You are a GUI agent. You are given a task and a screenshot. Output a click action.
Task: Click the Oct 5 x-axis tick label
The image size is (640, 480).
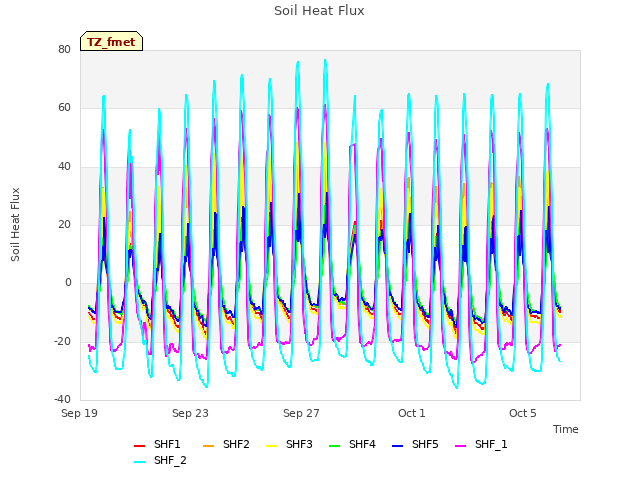tap(523, 413)
